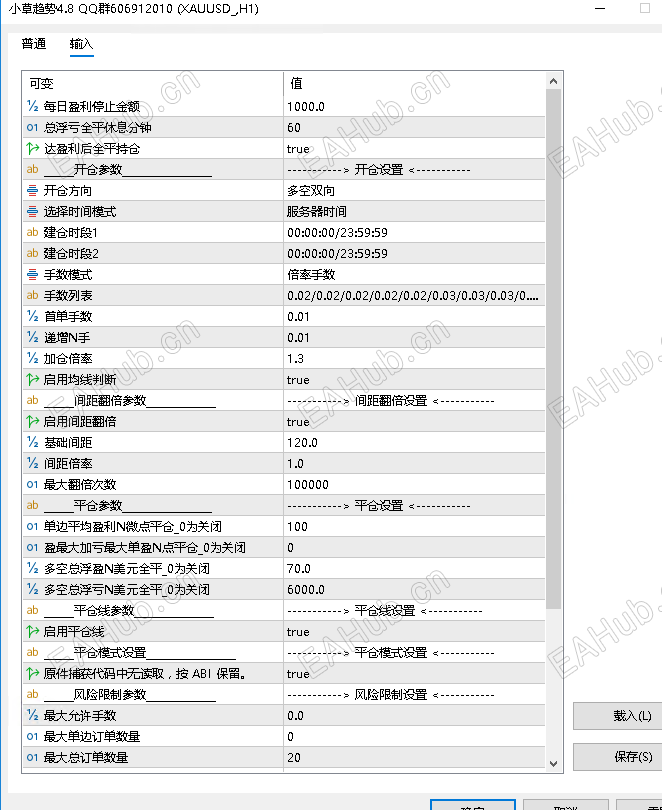The height and width of the screenshot is (810, 662).
Task: Select the 平仓模式设置 section label
Action: click(139, 653)
